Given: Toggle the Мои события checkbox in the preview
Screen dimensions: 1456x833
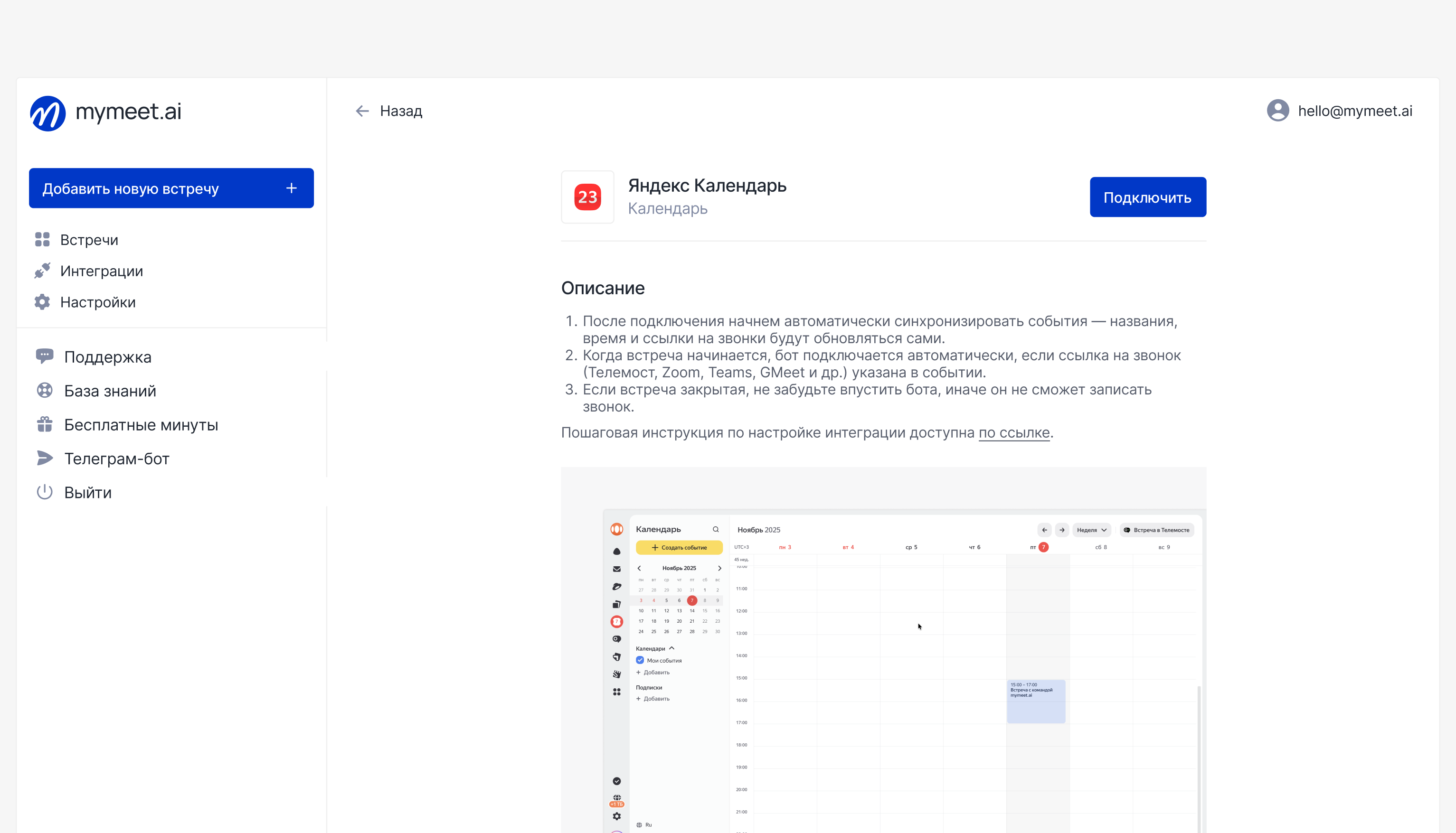Looking at the screenshot, I should 640,660.
